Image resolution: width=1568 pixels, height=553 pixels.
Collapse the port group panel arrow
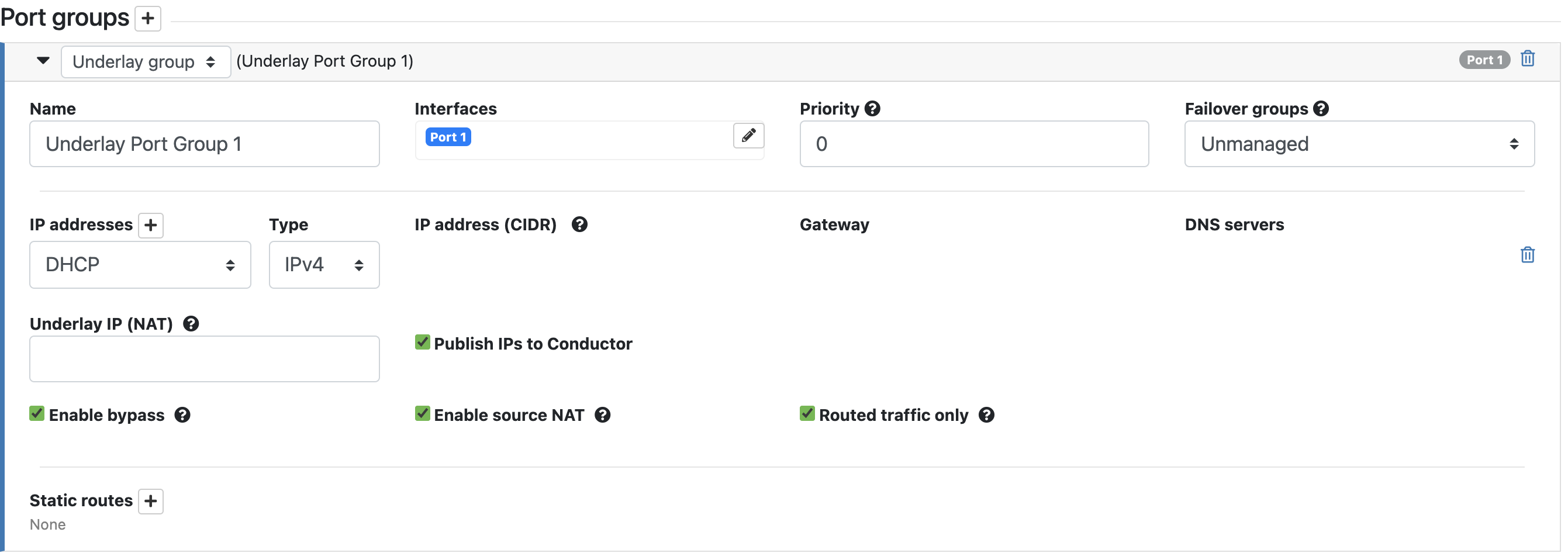click(43, 60)
